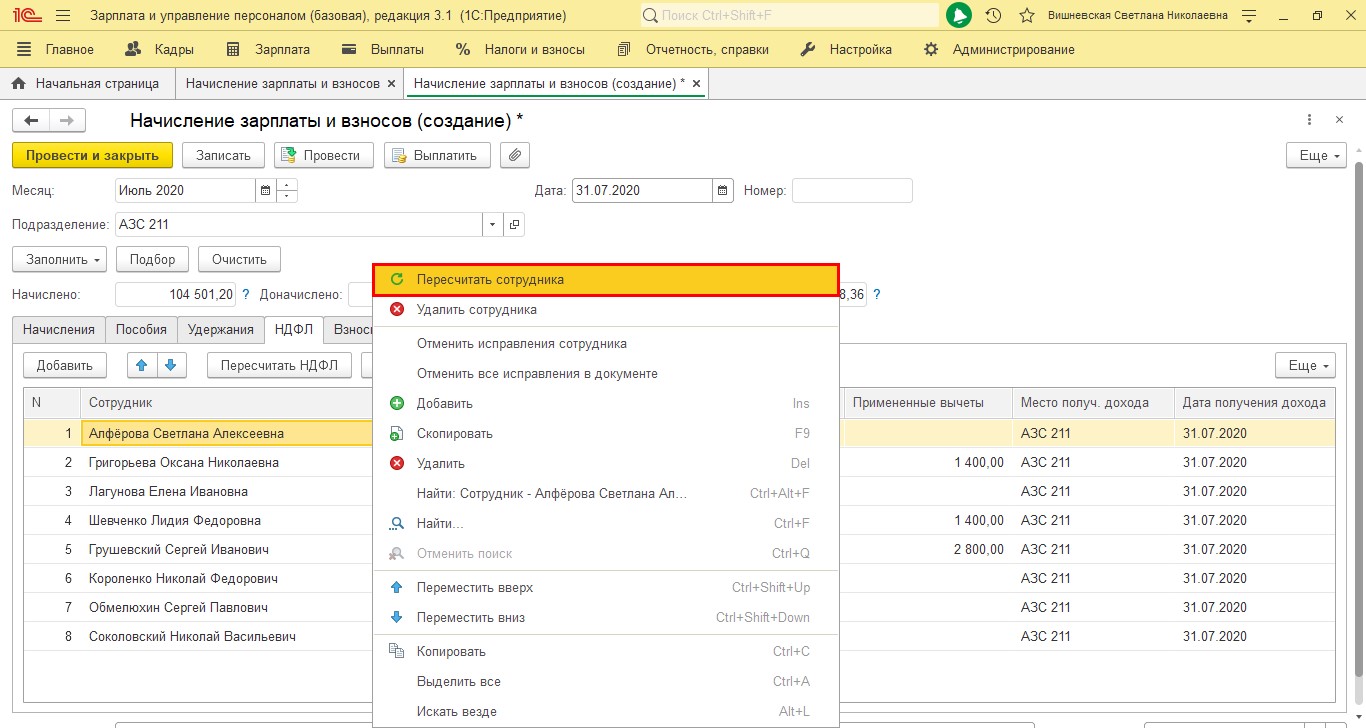The width and height of the screenshot is (1366, 728).
Task: Choose Копировать in the context menu
Action: coord(605,652)
